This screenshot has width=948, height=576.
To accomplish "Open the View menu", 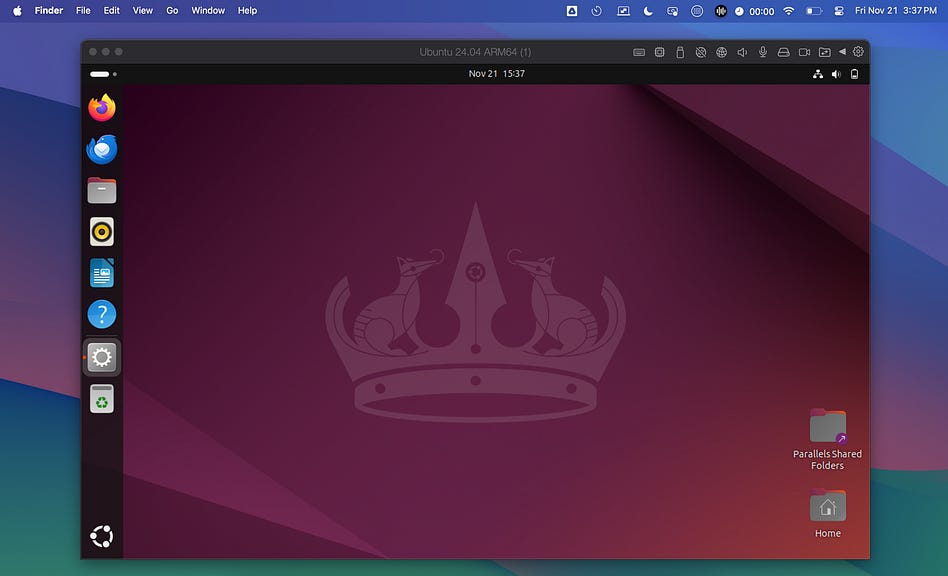I will pyautogui.click(x=143, y=11).
